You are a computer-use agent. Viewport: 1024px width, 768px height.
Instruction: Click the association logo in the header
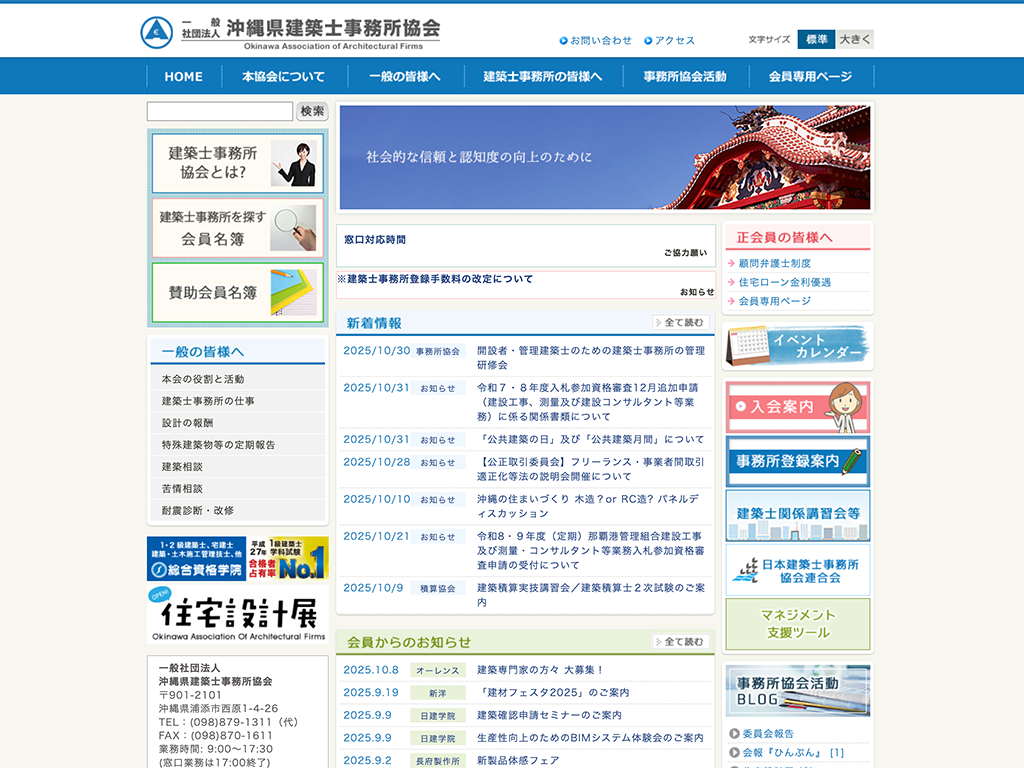pyautogui.click(x=289, y=31)
